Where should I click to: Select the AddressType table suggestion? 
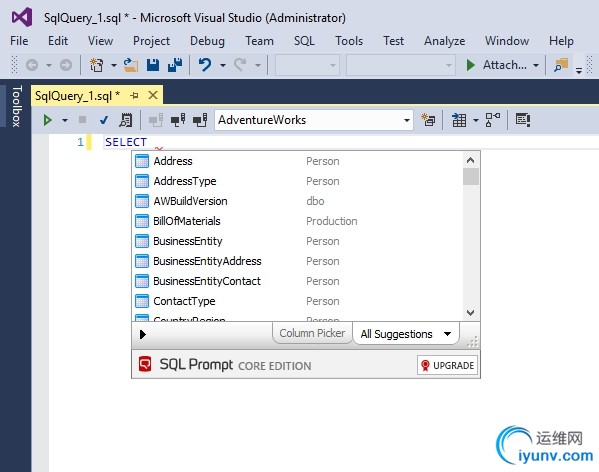tap(298, 181)
